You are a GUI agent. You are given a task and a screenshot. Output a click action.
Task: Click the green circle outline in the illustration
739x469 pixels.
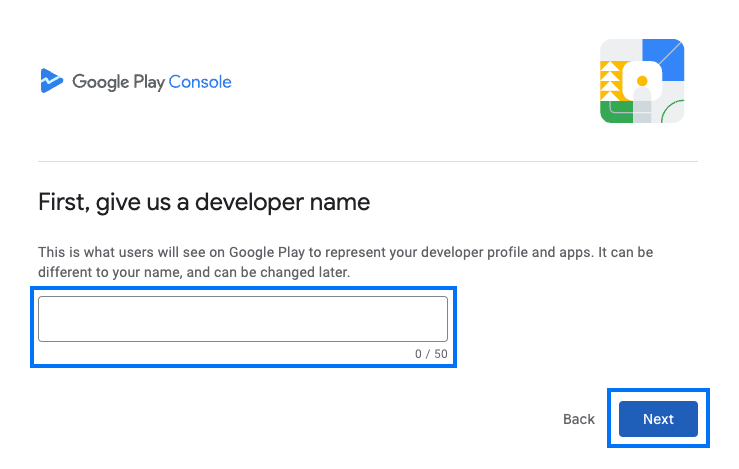(673, 111)
